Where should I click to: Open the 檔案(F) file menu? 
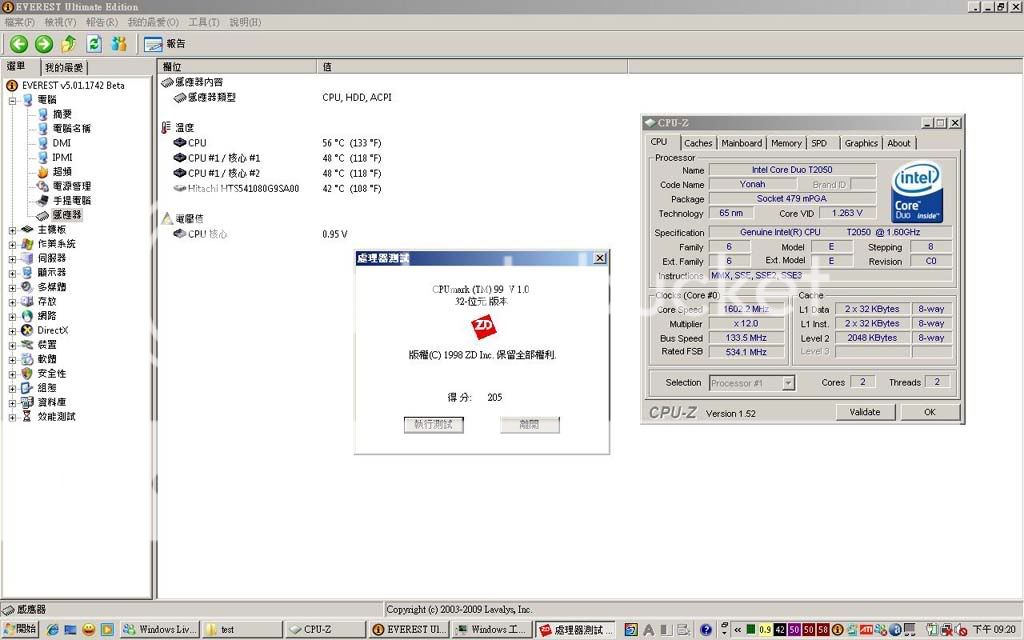point(20,22)
